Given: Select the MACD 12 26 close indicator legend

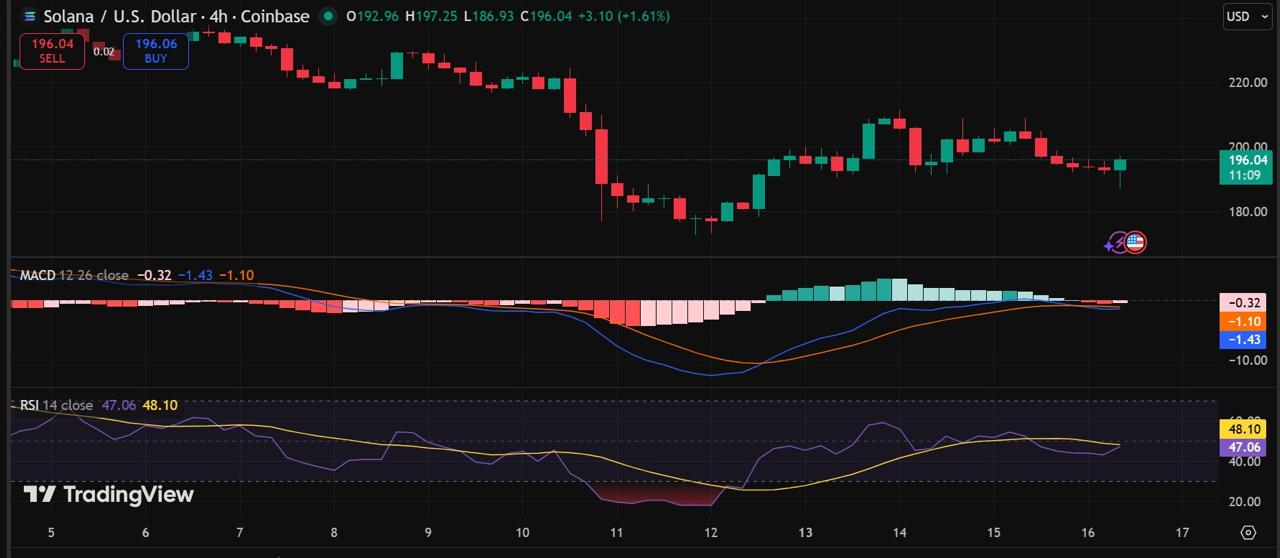Looking at the screenshot, I should click(x=74, y=275).
